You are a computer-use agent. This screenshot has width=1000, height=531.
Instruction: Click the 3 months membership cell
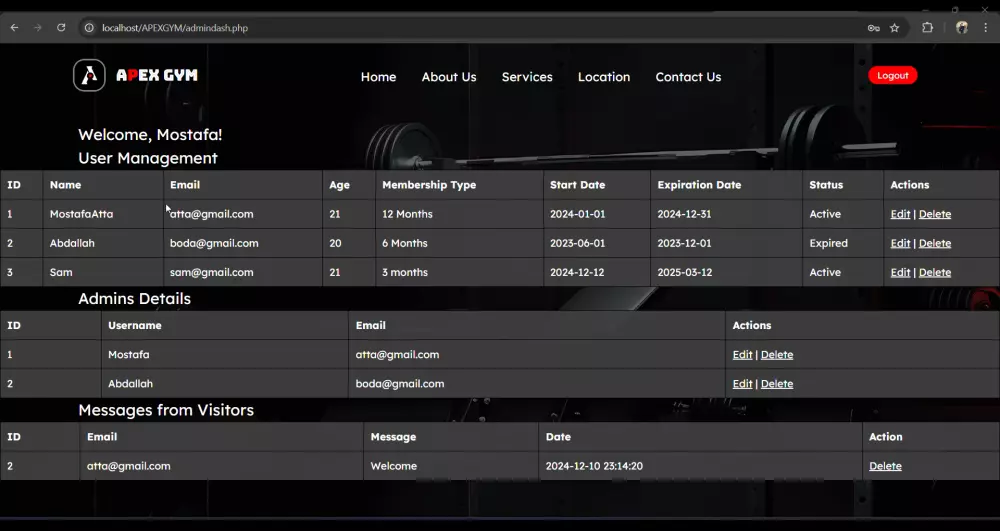[459, 272]
